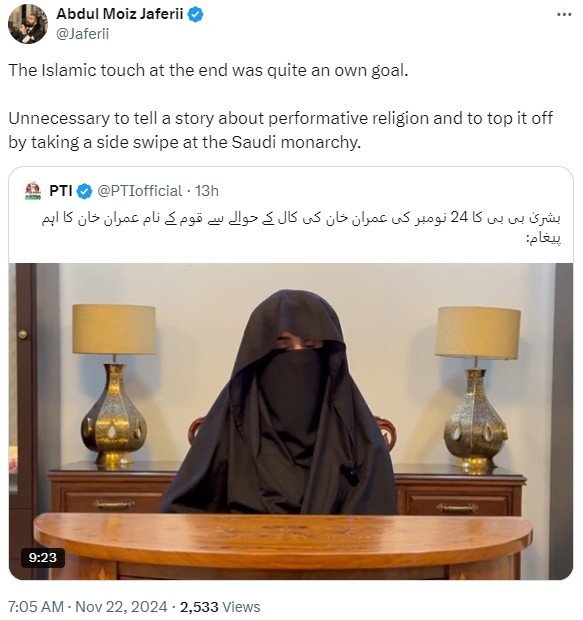Play the quoted video thumbnail

coord(291,421)
